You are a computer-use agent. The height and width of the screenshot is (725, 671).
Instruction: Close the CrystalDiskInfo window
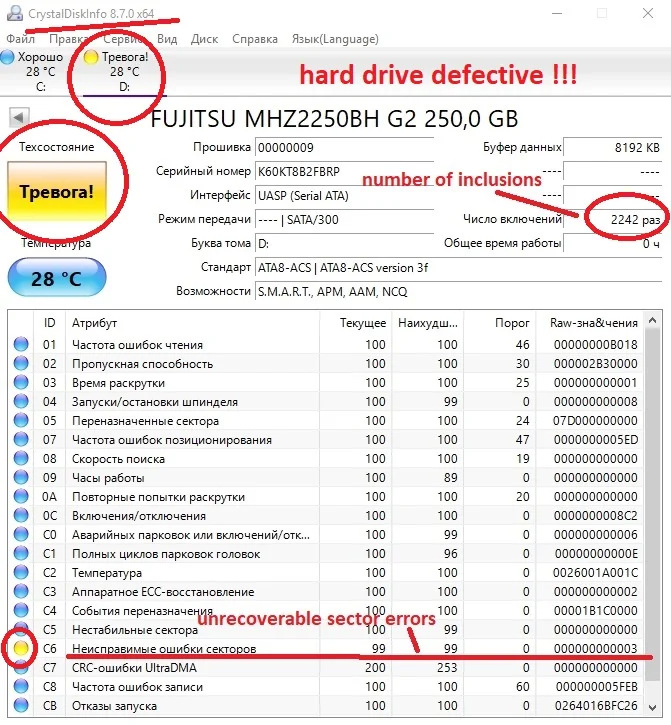coord(648,13)
